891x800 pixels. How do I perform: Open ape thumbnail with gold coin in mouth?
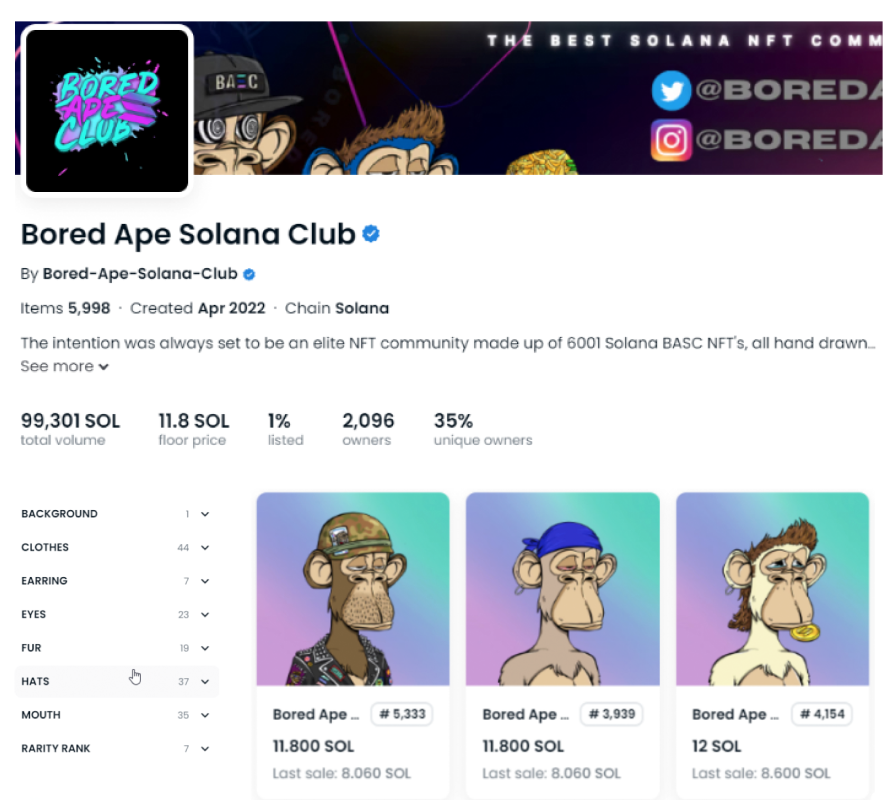click(772, 589)
